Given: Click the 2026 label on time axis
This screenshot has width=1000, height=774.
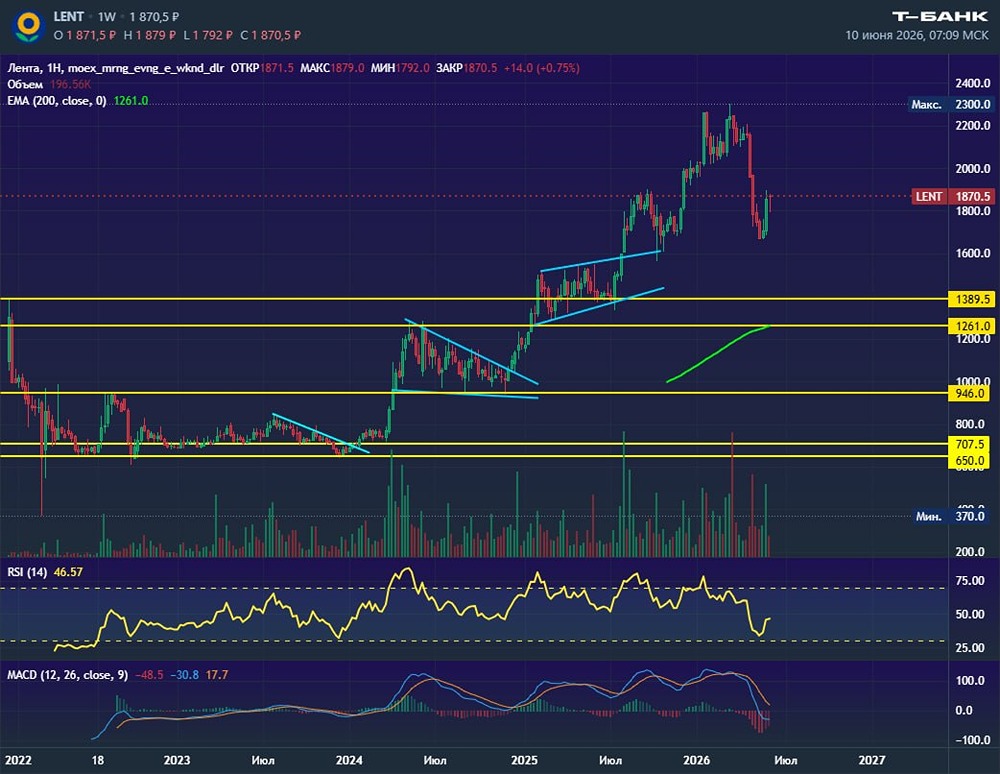Looking at the screenshot, I should point(696,760).
